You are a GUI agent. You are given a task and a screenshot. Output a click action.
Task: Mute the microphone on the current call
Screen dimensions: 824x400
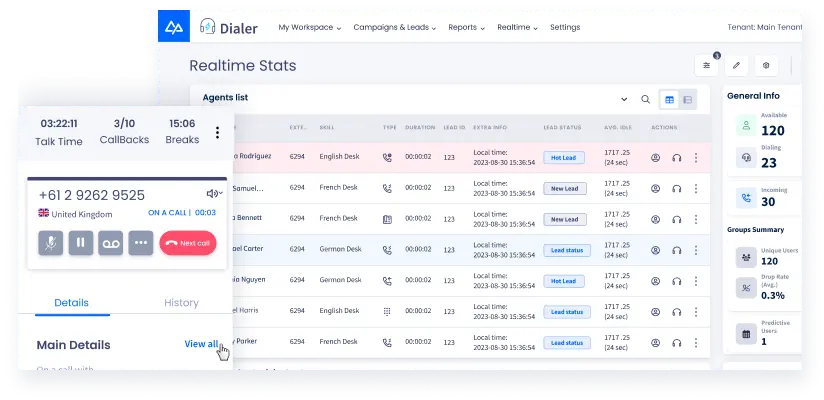(x=51, y=243)
